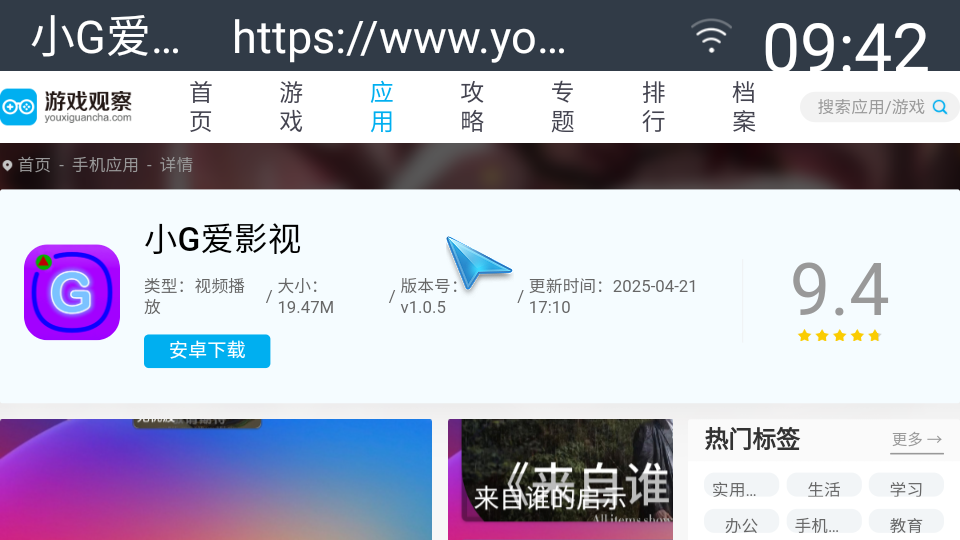The width and height of the screenshot is (960, 540).
Task: Click the Wi-Fi status icon
Action: click(711, 36)
